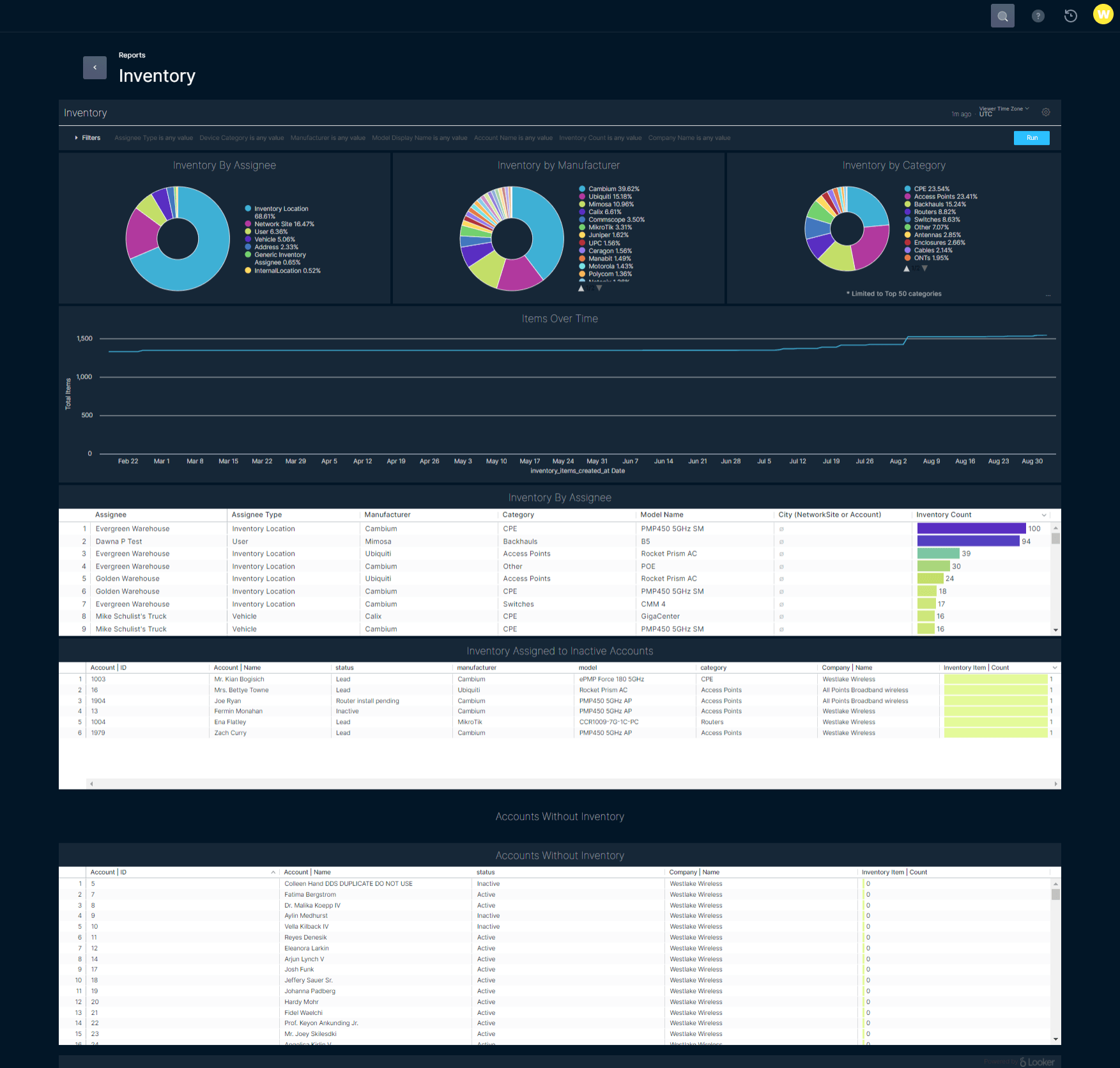The image size is (1120, 1068).
Task: Select Mr. Kian Bogisich account name cell
Action: tap(239, 679)
